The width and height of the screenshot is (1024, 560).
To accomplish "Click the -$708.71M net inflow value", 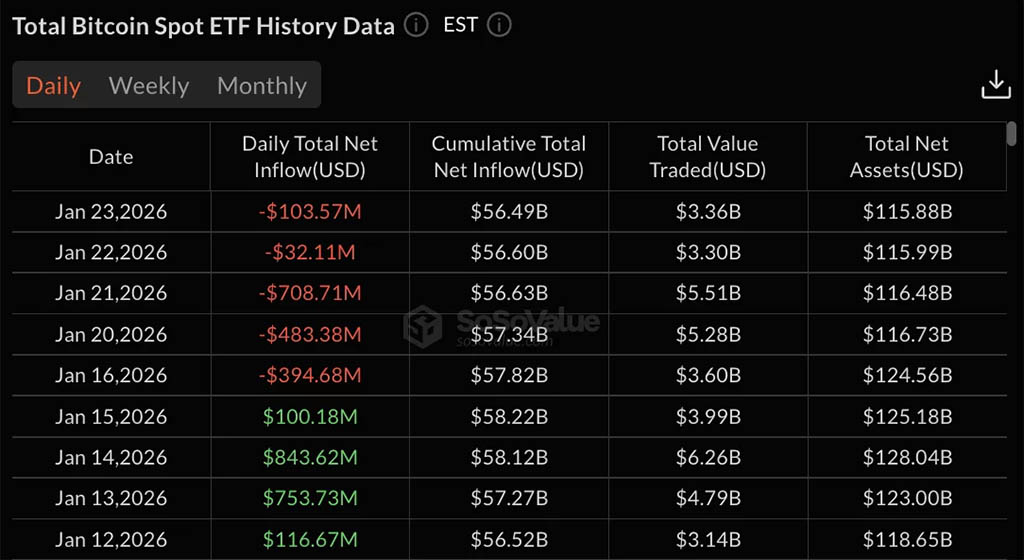I will (310, 294).
